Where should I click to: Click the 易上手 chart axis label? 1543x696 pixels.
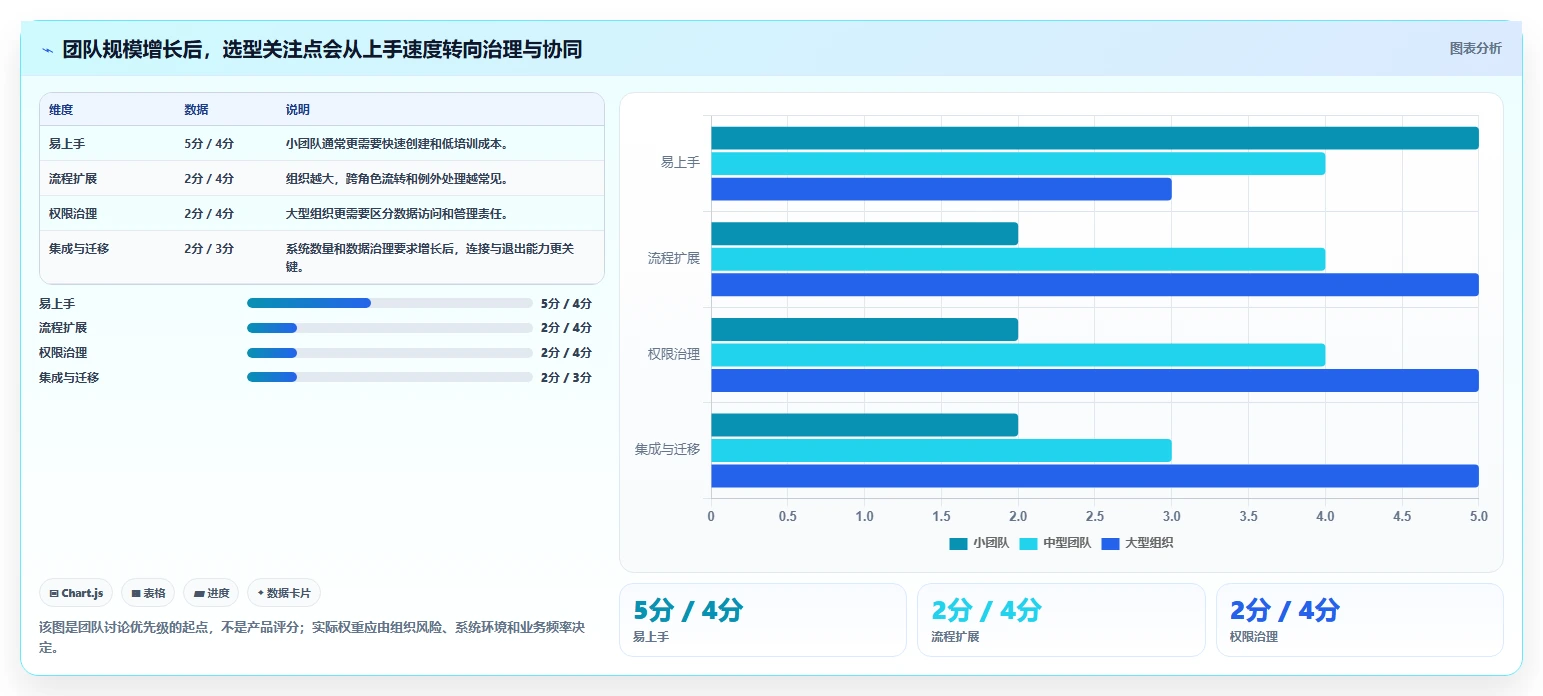tap(680, 162)
